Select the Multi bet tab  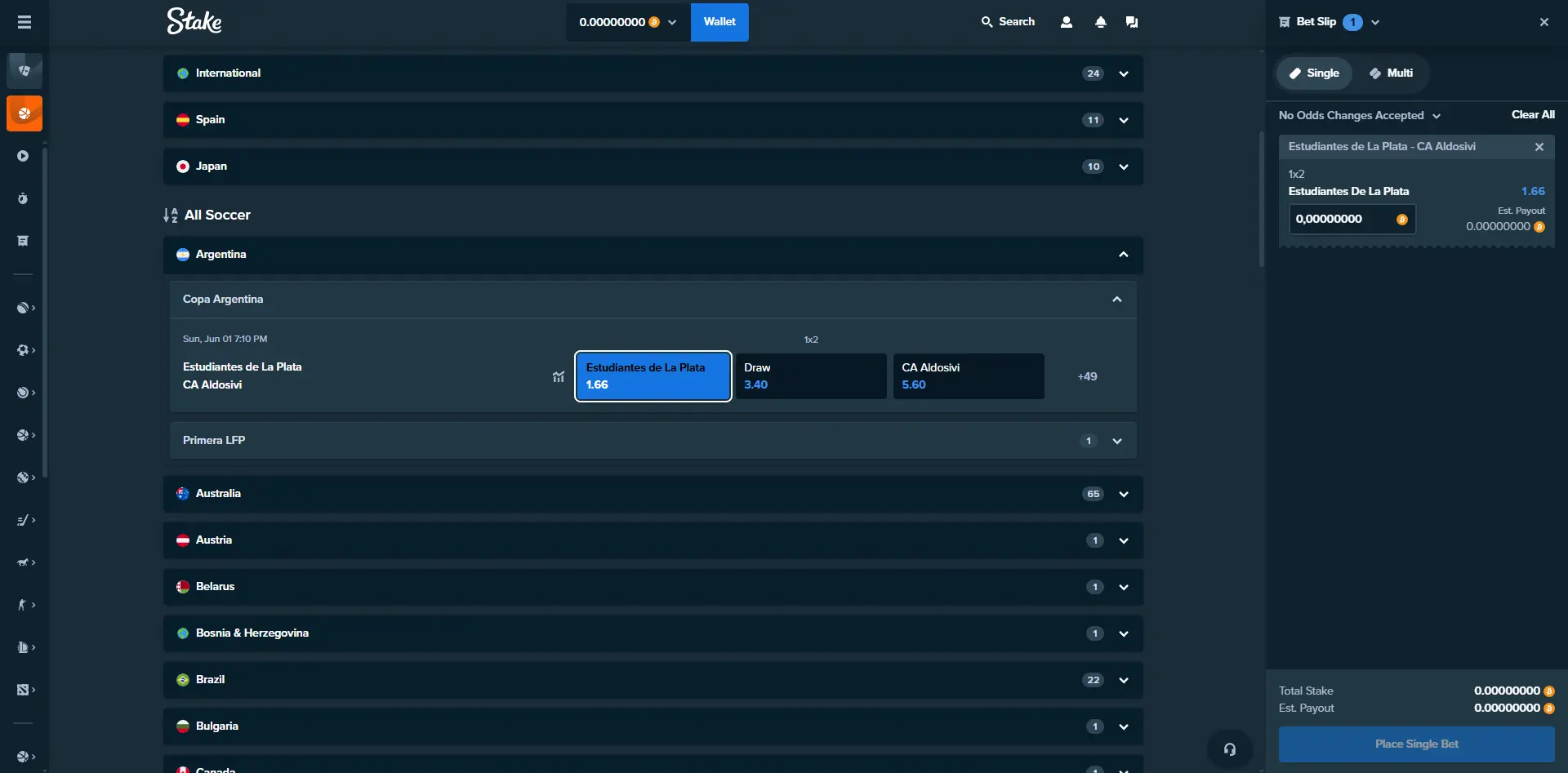point(1391,73)
